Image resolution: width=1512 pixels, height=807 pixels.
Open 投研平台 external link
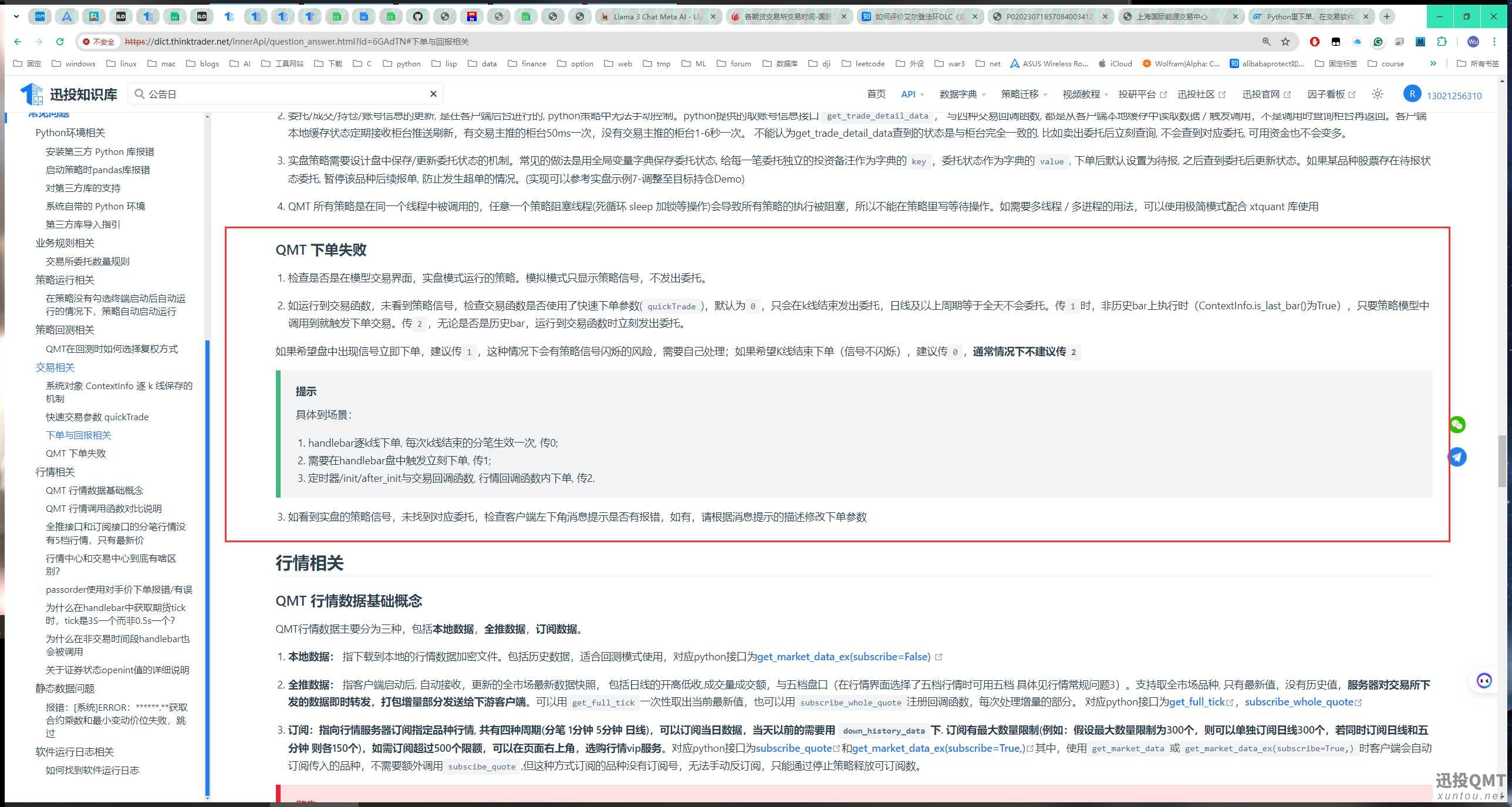[x=1142, y=94]
